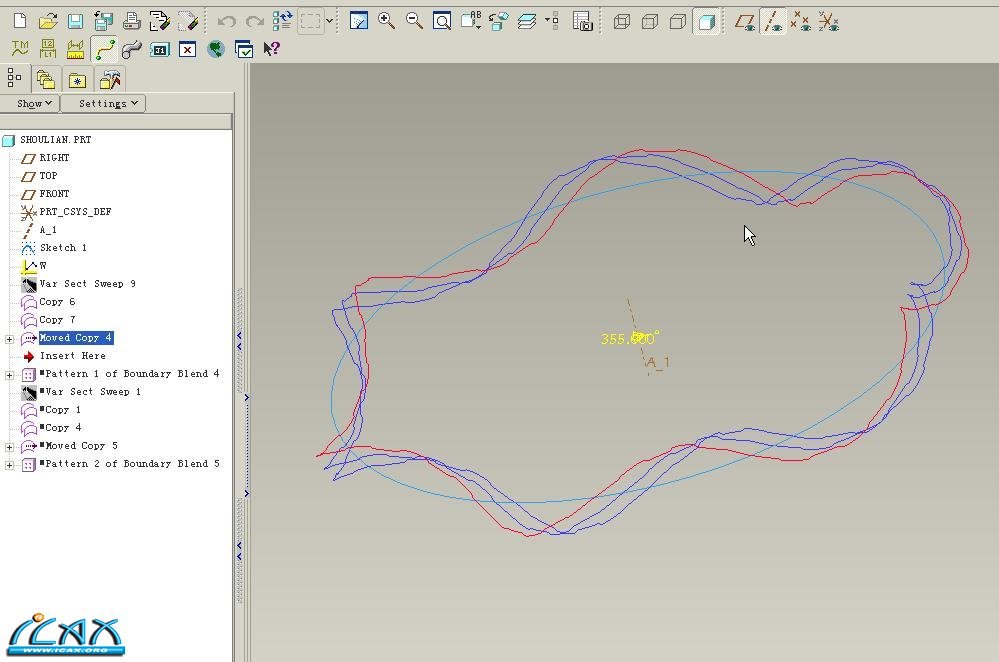Toggle datum planes display

(745, 21)
